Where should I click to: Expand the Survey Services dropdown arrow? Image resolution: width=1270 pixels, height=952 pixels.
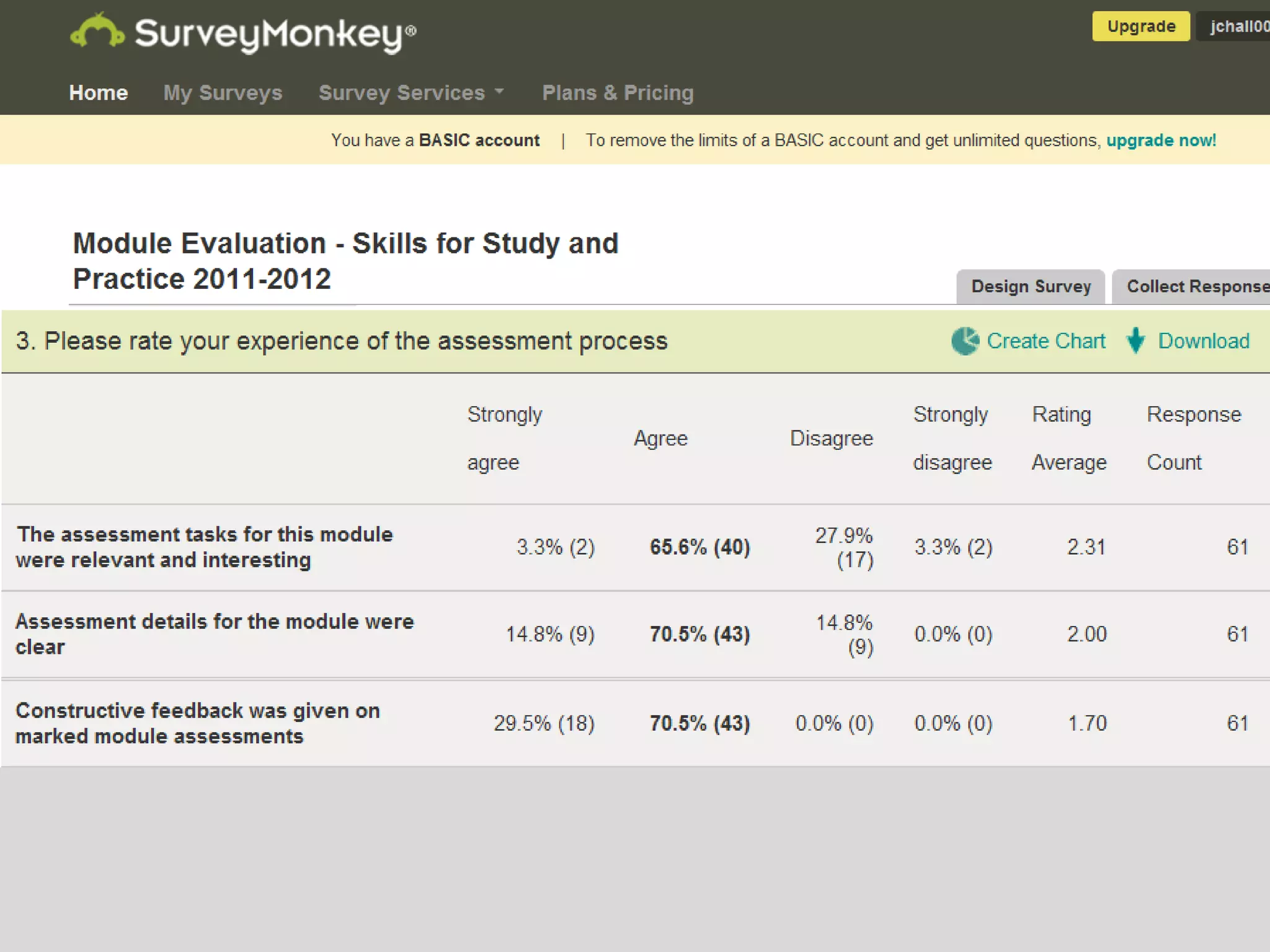499,92
